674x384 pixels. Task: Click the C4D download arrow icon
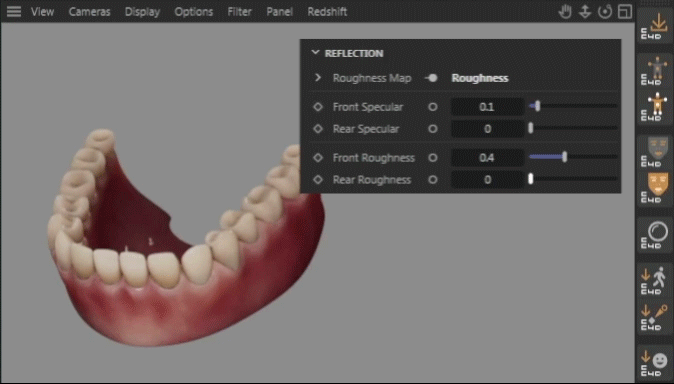(655, 26)
